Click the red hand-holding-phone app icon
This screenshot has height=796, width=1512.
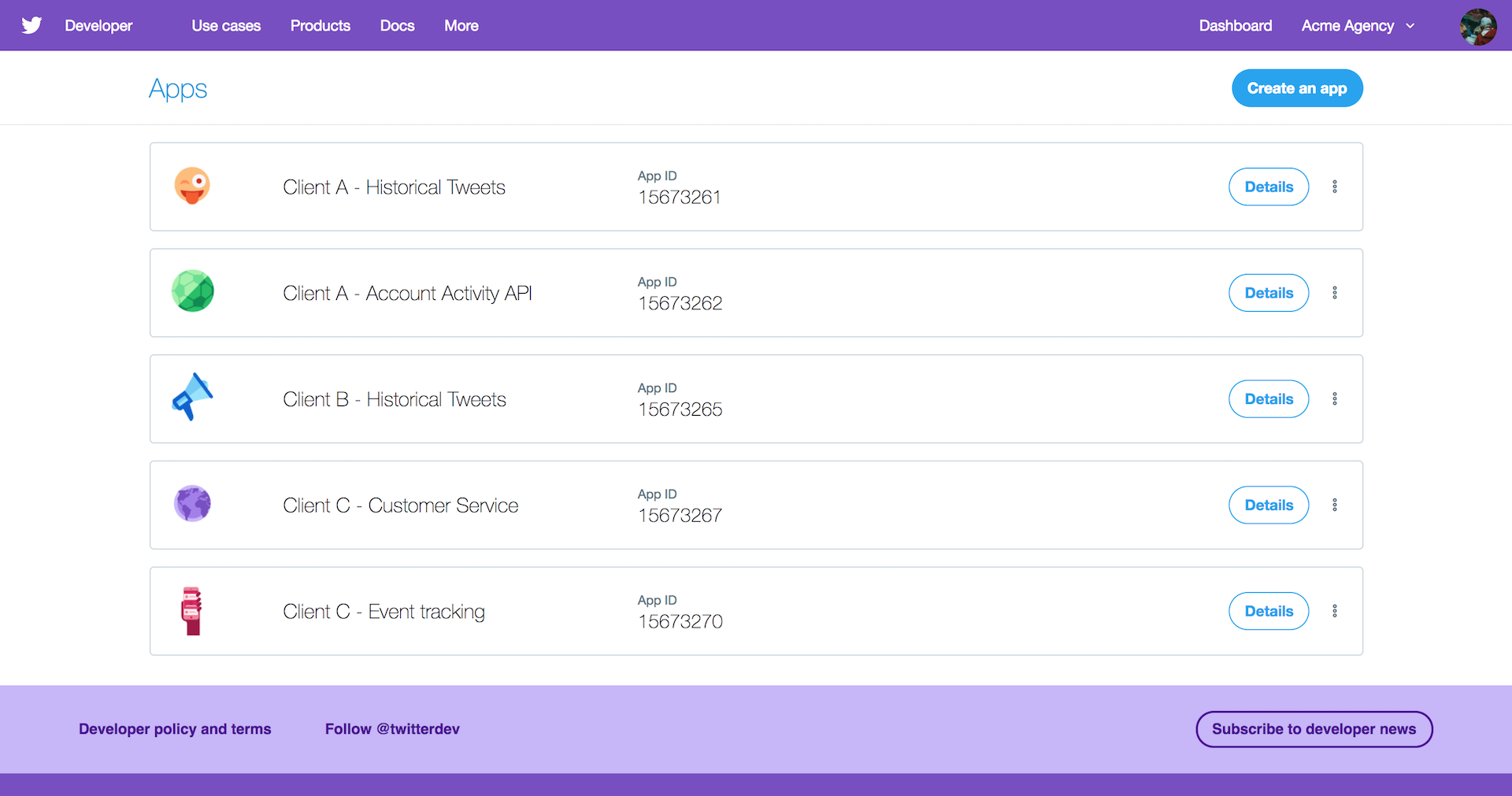[192, 611]
